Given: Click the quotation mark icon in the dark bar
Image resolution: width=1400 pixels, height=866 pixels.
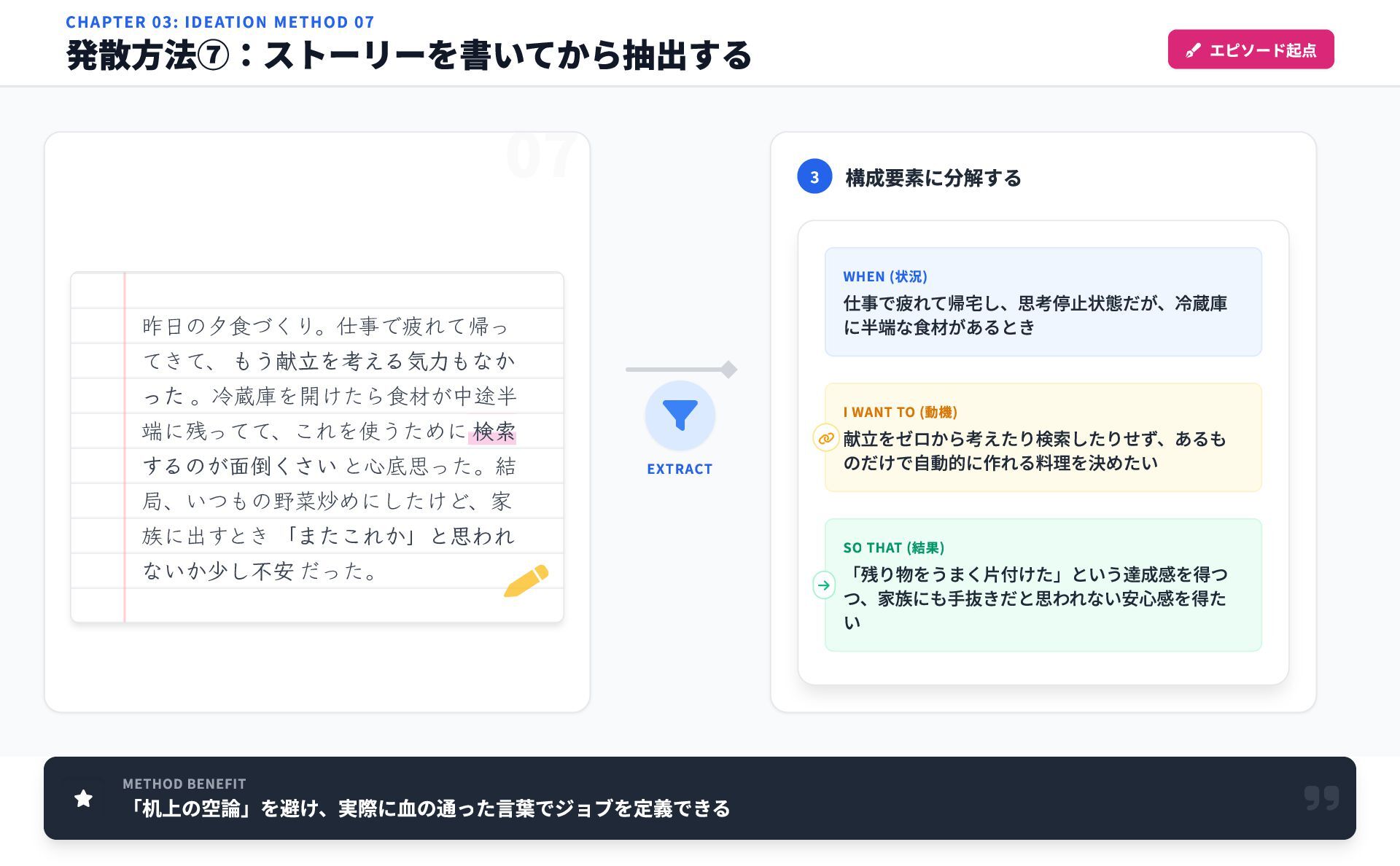Looking at the screenshot, I should (x=1321, y=797).
